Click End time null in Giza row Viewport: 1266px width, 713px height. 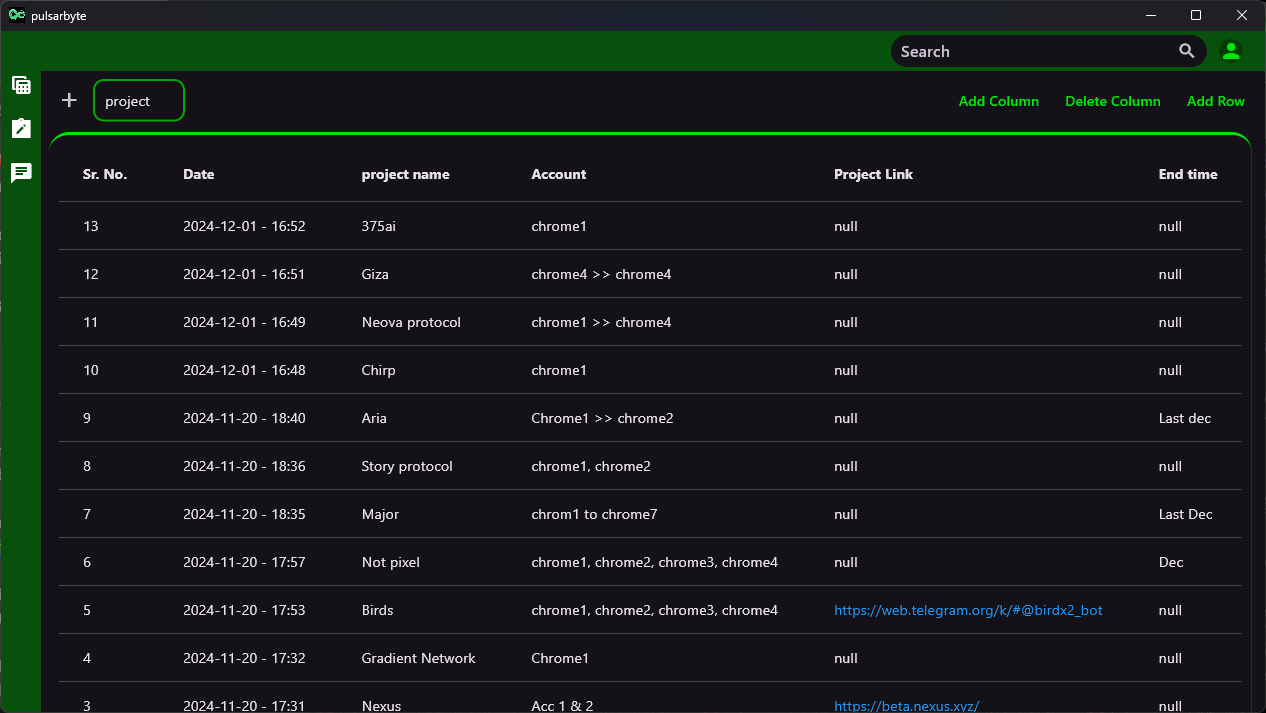click(x=1170, y=274)
